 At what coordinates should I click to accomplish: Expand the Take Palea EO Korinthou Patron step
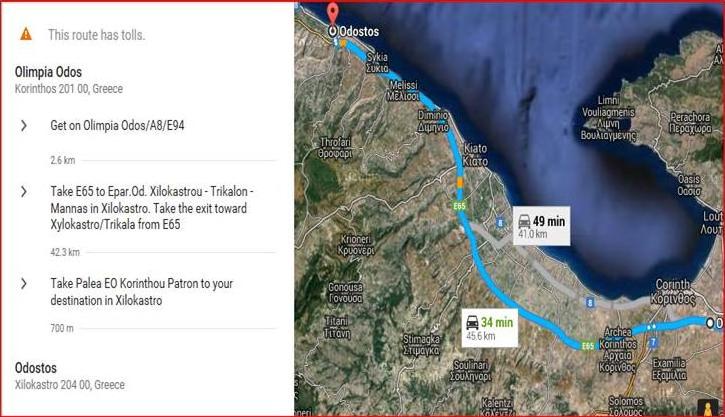coord(24,283)
